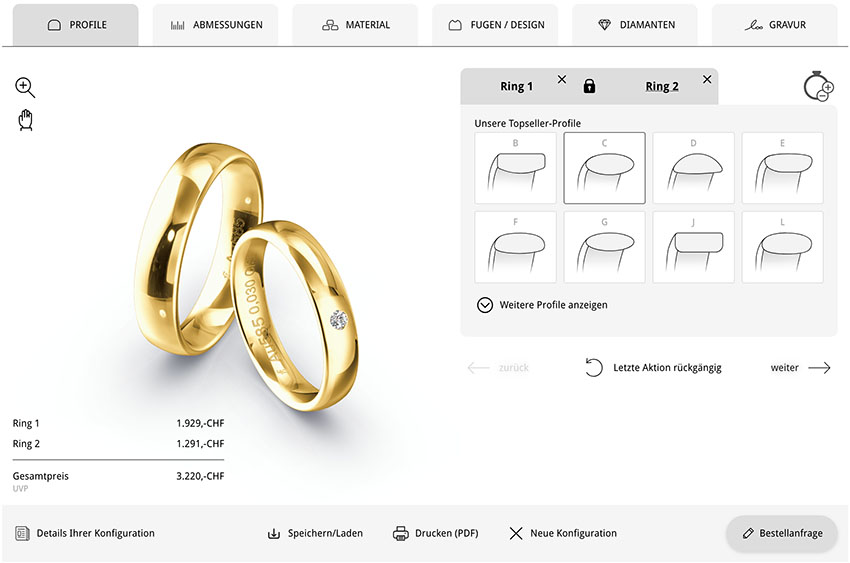
Task: Open the Profile tab
Action: (76, 25)
